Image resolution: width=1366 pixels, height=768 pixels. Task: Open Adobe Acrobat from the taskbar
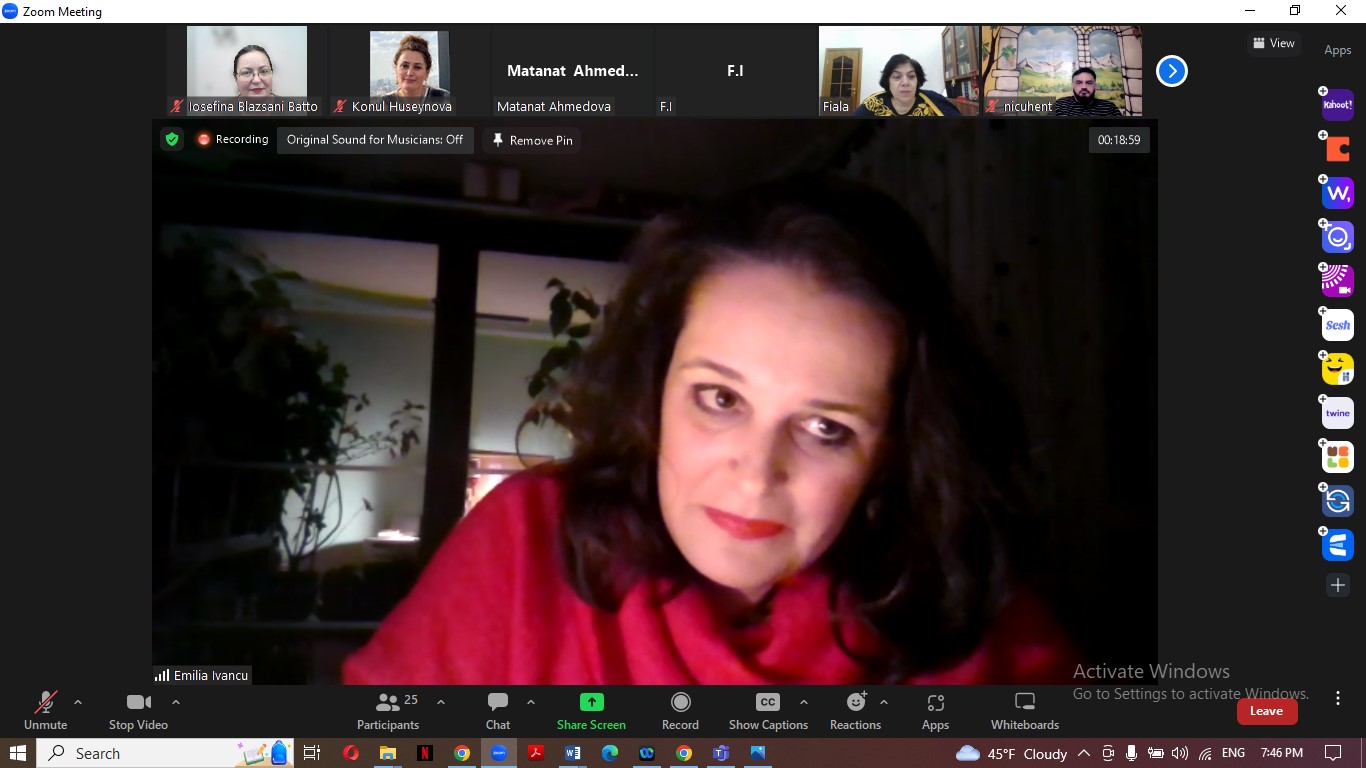tap(536, 753)
